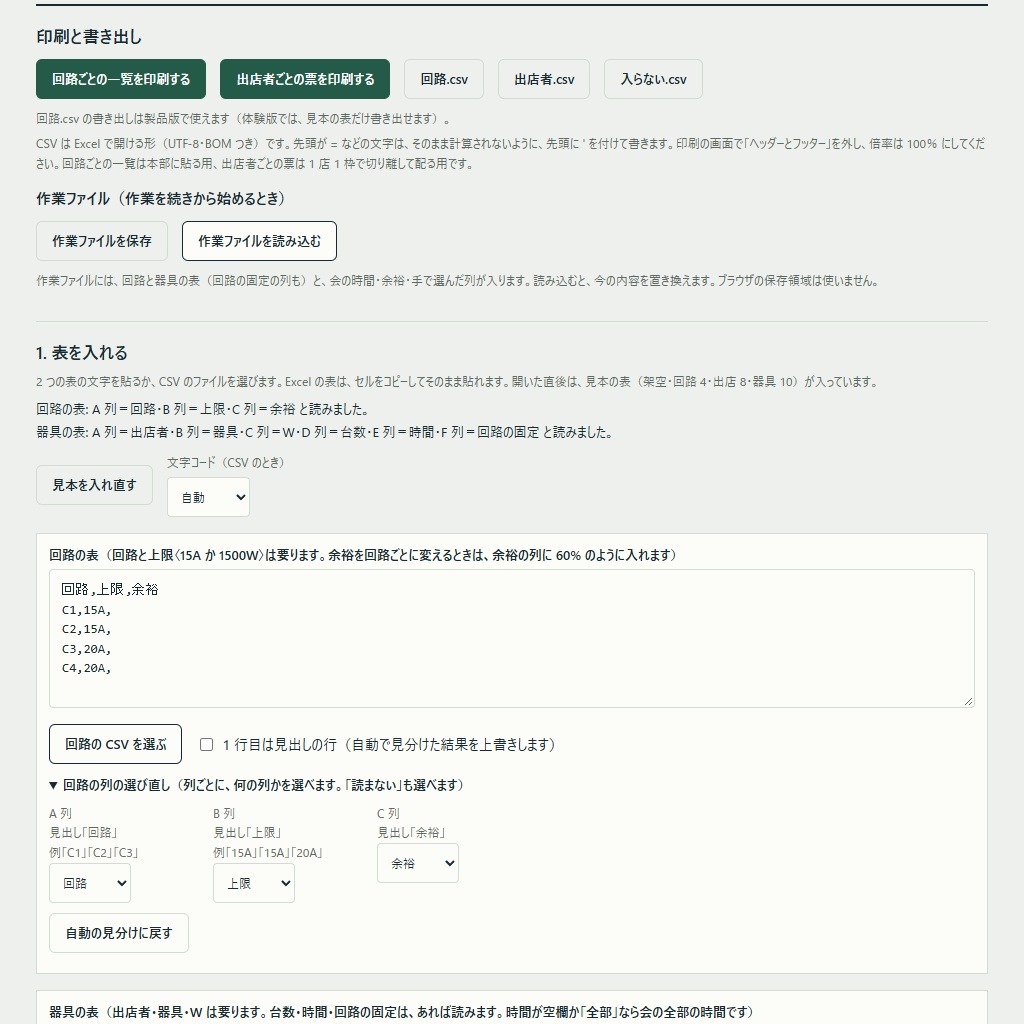1024x1024 pixels.
Task: Click 出店者ごとの票を印刷する button
Action: pyautogui.click(x=305, y=79)
